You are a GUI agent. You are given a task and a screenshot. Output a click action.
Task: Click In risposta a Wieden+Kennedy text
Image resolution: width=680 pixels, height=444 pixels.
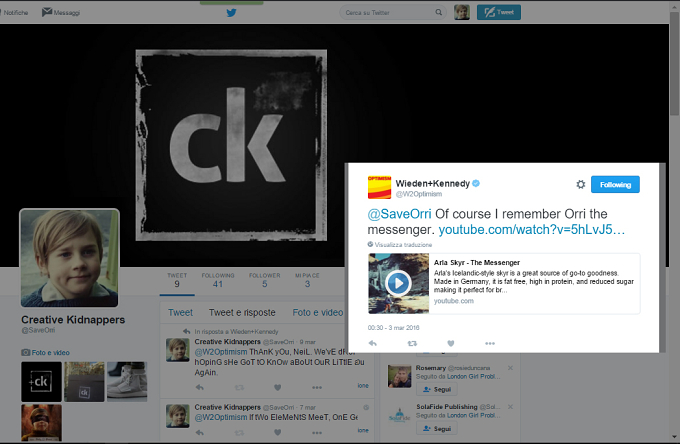pos(236,332)
